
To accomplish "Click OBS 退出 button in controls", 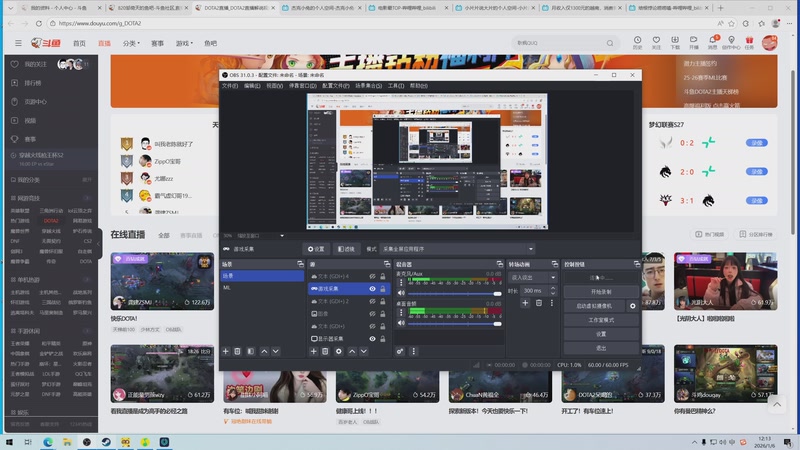I will (x=601, y=348).
